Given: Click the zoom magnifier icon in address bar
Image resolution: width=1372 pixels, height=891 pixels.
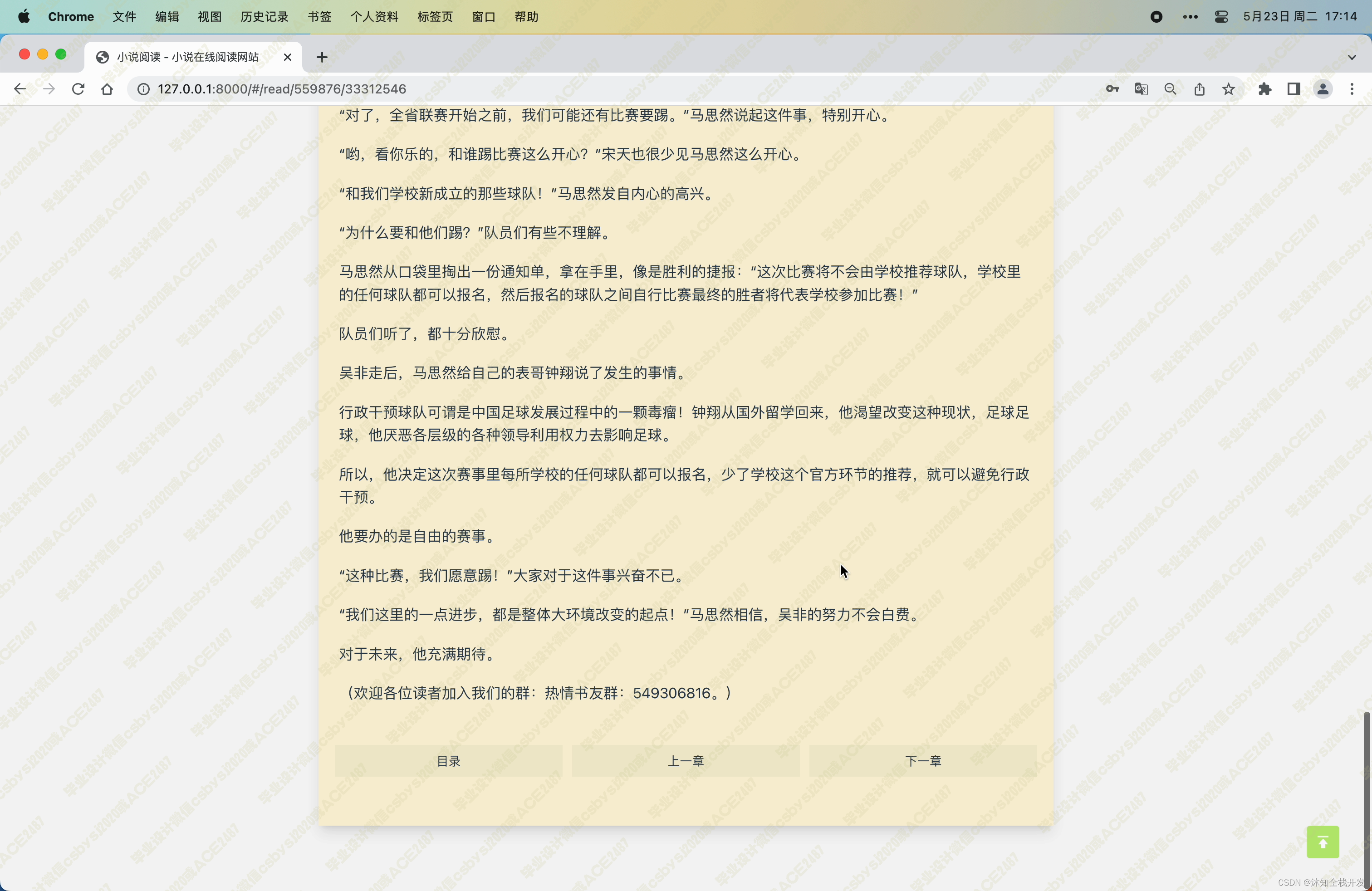Looking at the screenshot, I should coord(1170,89).
